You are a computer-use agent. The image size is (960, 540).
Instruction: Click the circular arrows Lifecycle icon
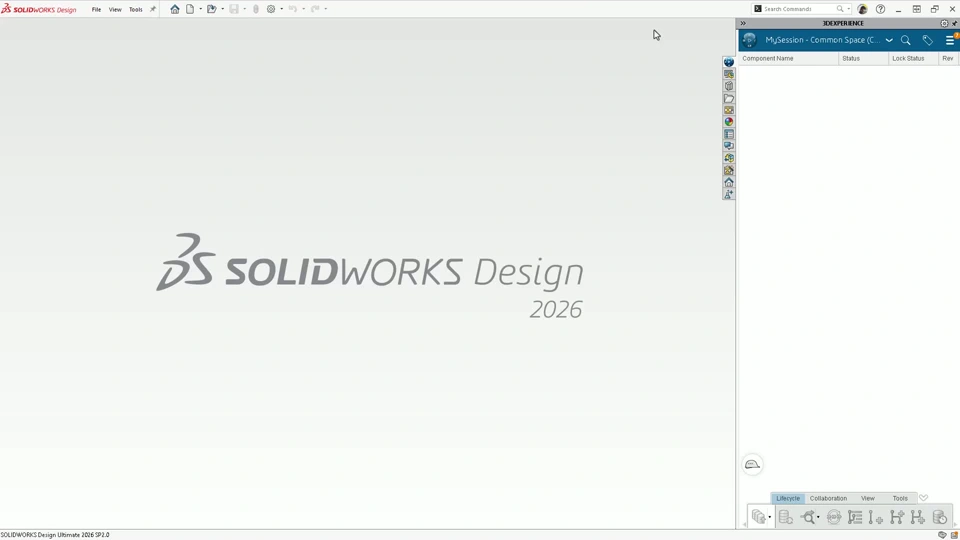(834, 517)
